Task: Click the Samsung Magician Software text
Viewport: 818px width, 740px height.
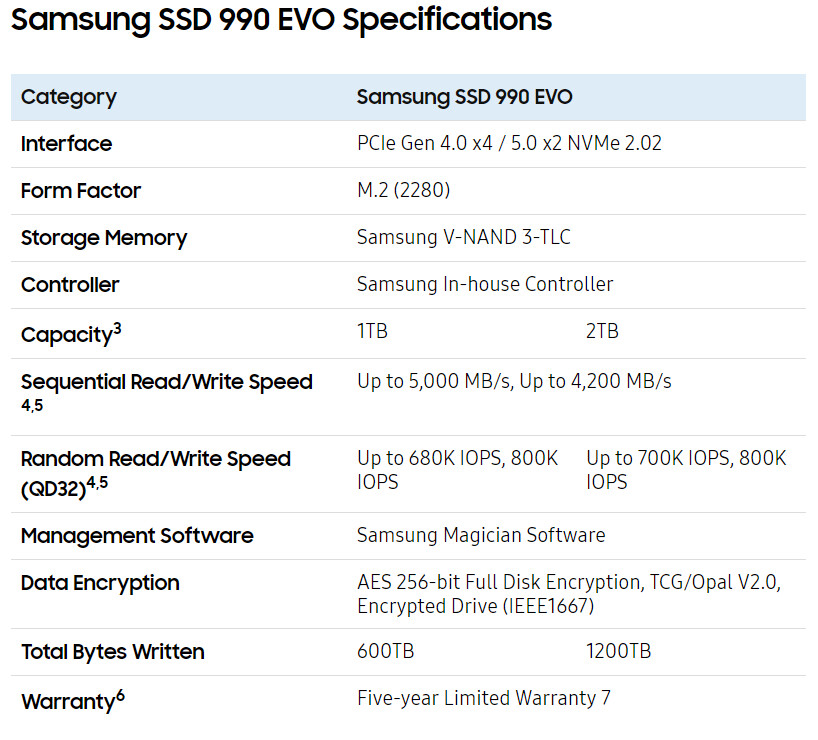Action: 481,535
